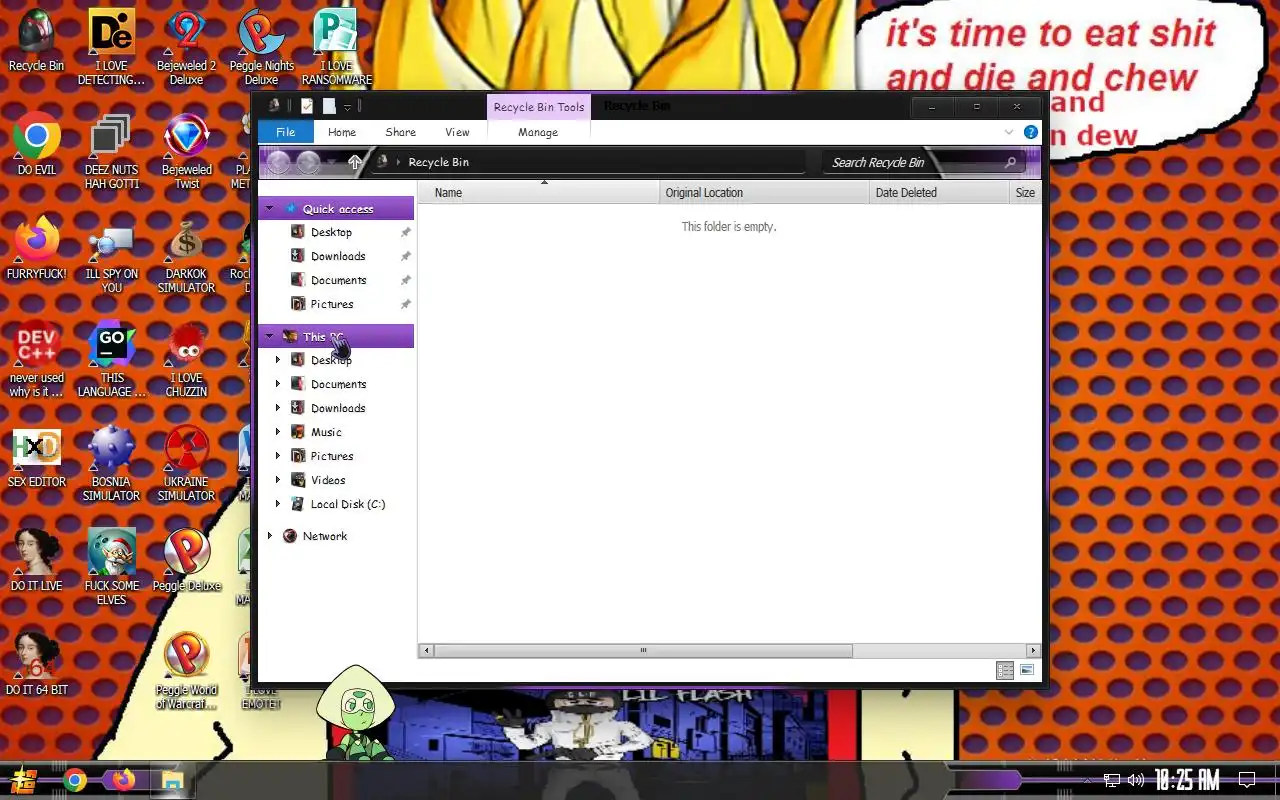The height and width of the screenshot is (800, 1280).
Task: Open Firefox from the taskbar
Action: (123, 780)
